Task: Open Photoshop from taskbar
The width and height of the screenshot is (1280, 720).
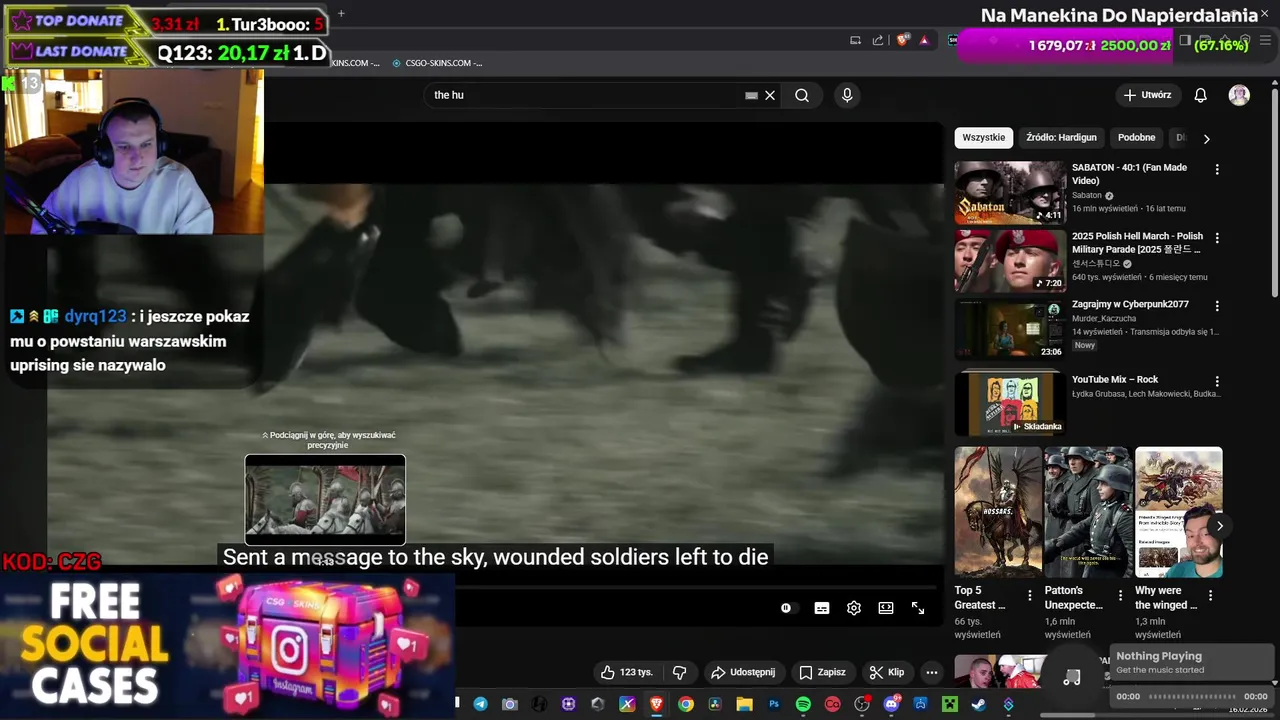Action: pyautogui.click(x=774, y=704)
